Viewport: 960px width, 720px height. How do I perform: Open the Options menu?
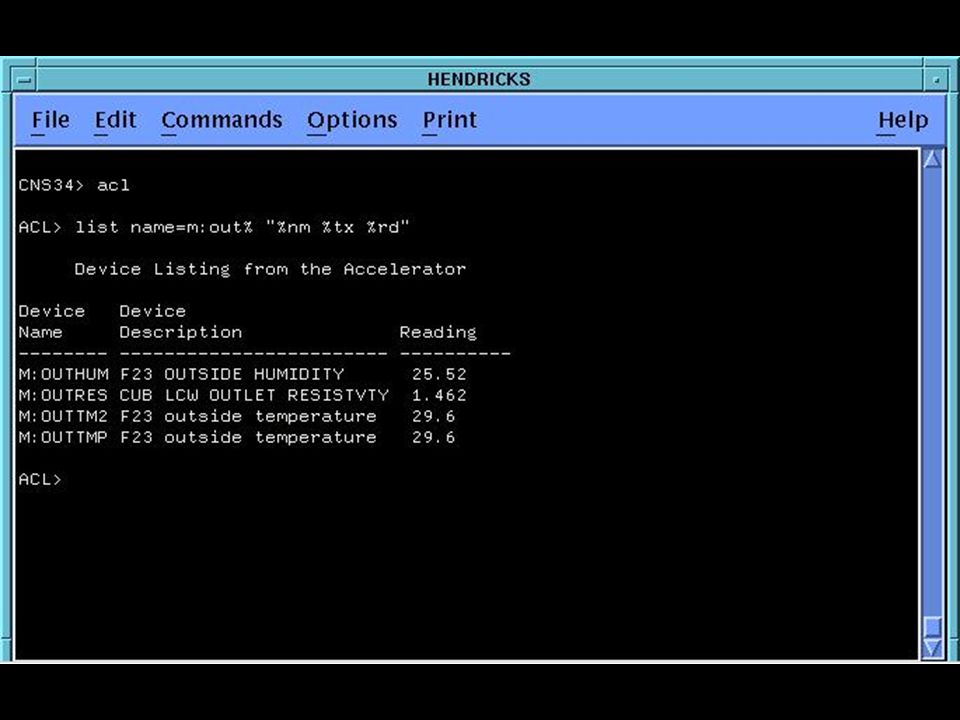pyautogui.click(x=352, y=120)
